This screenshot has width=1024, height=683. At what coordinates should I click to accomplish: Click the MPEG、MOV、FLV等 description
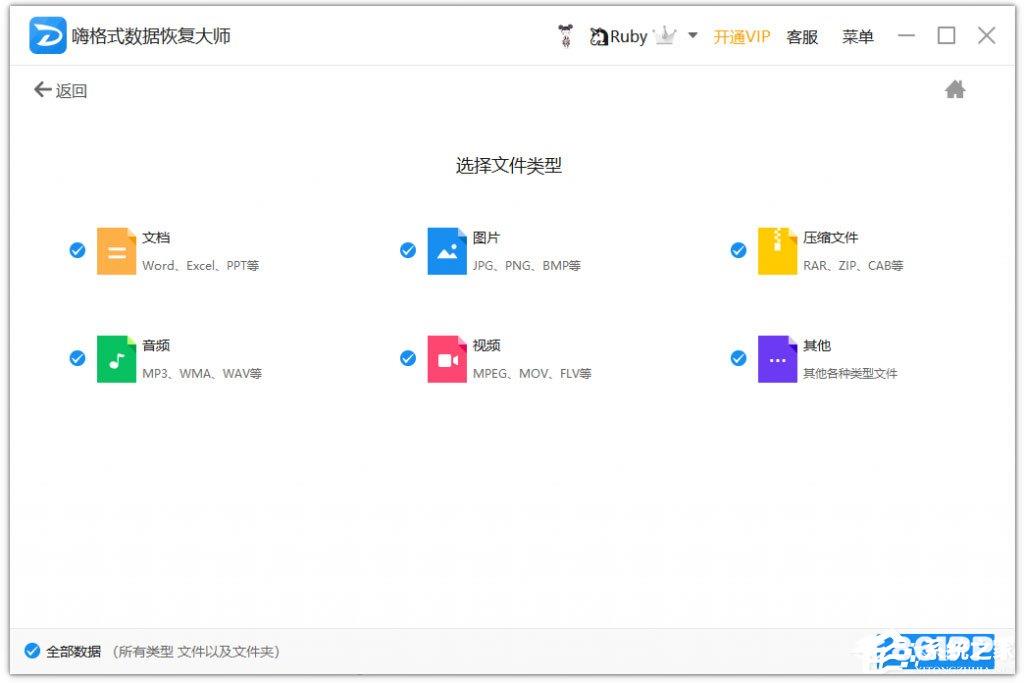tap(532, 373)
